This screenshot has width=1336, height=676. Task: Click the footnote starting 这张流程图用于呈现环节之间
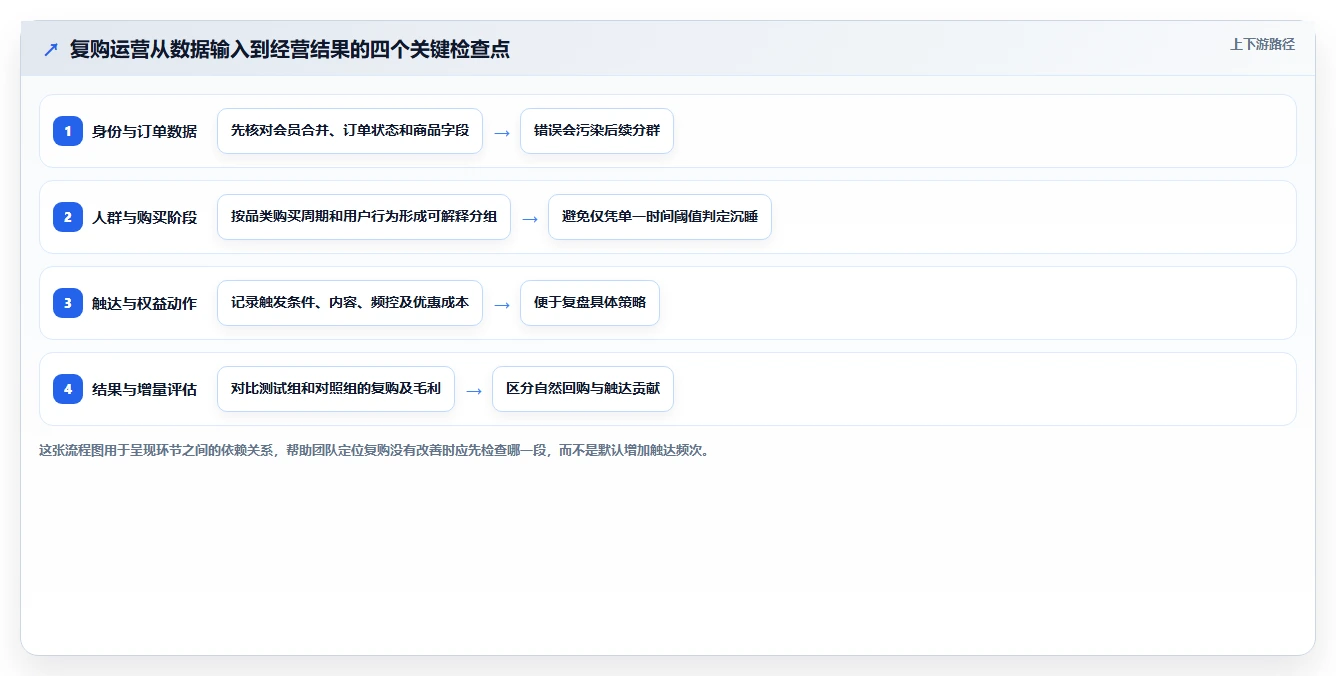pyautogui.click(x=374, y=450)
